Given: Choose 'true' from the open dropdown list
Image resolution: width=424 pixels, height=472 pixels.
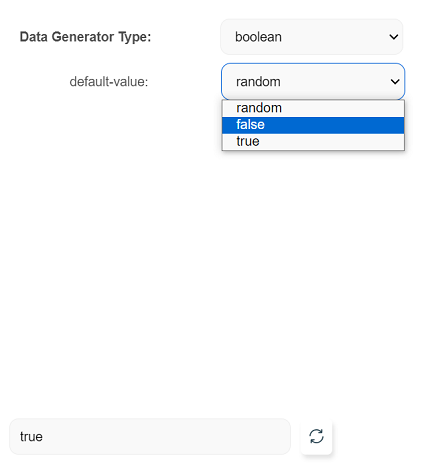Looking at the screenshot, I should (x=313, y=142).
